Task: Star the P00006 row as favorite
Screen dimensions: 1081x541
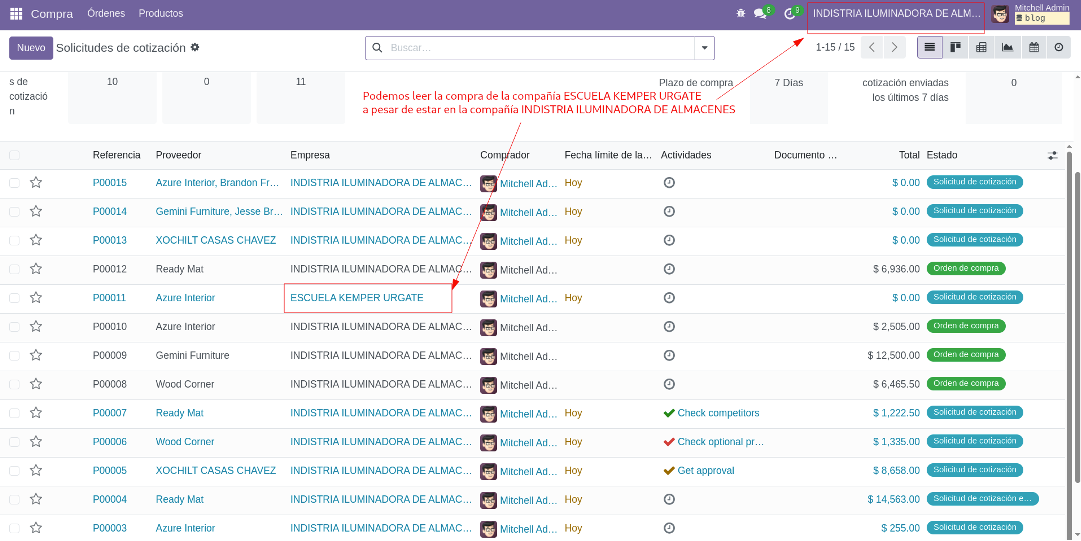Action: 36,441
